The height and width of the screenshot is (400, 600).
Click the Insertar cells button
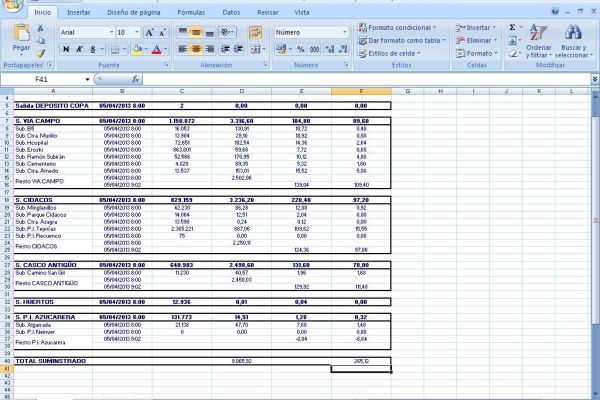(x=476, y=28)
